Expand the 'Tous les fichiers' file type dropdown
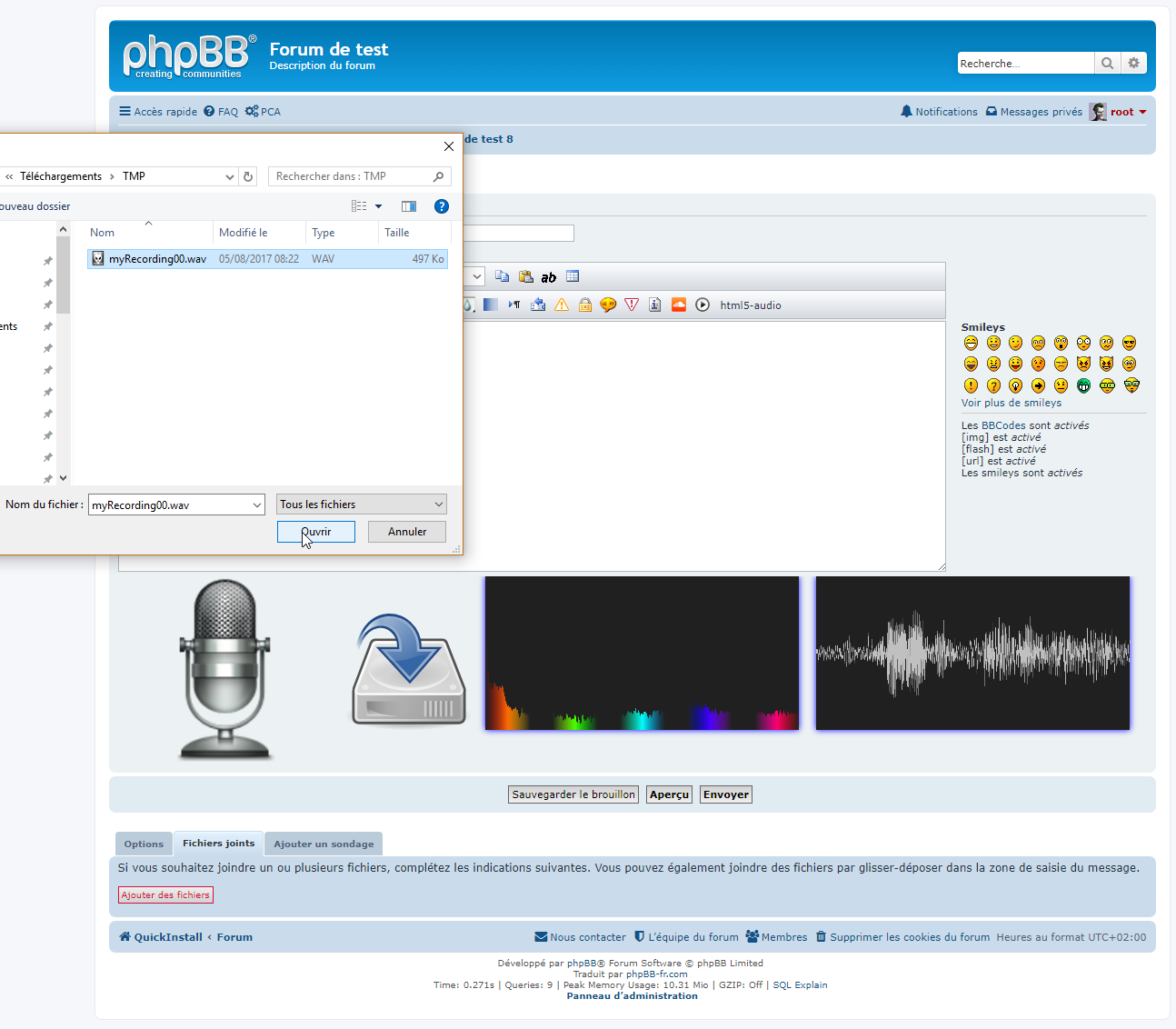Viewport: 1176px width, 1029px height. click(439, 505)
